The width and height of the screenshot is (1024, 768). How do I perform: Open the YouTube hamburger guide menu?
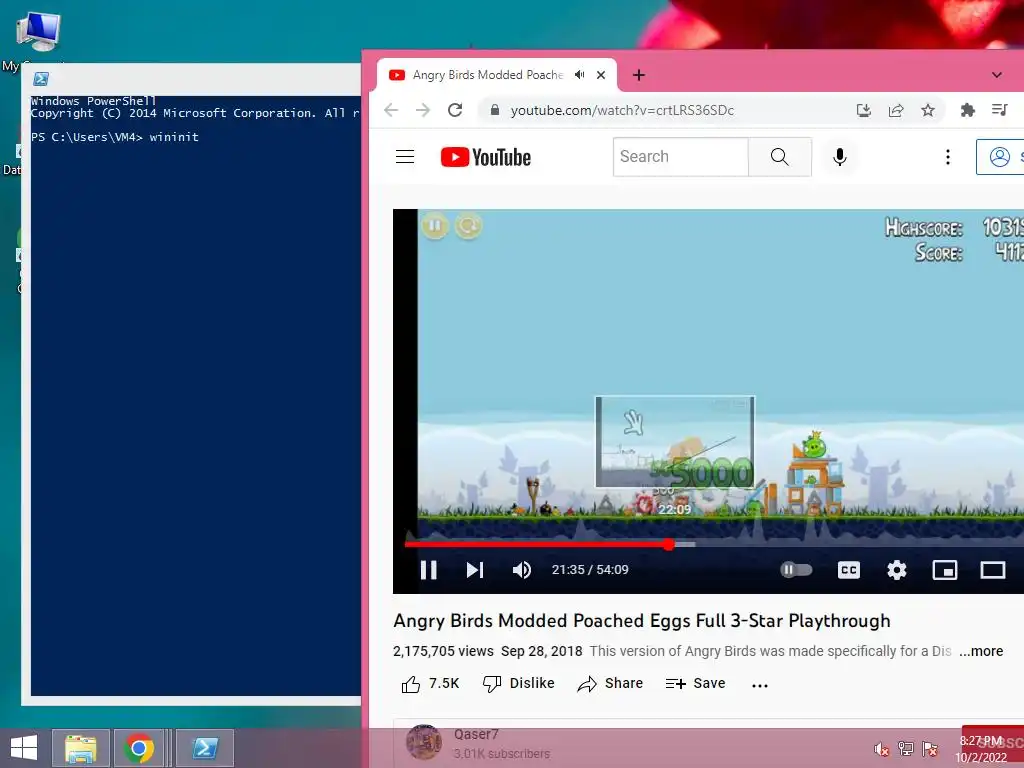point(405,157)
